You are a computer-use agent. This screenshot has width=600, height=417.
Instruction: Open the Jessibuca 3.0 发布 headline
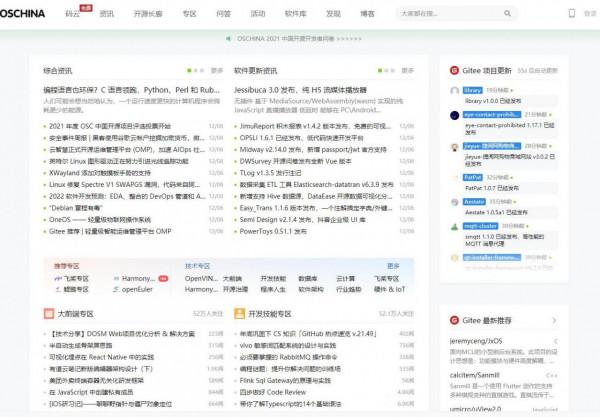coord(300,90)
